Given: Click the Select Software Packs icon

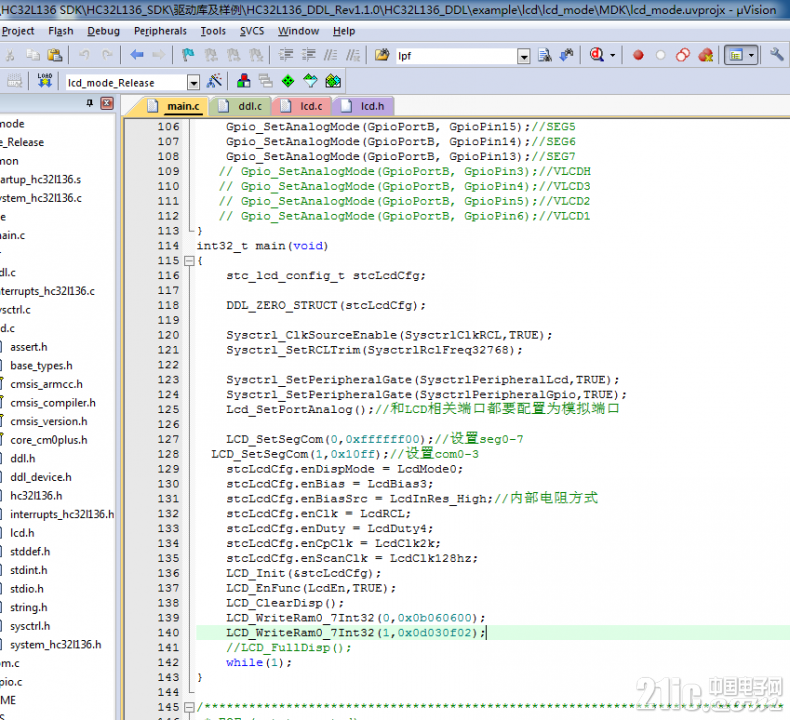Looking at the screenshot, I should [310, 81].
